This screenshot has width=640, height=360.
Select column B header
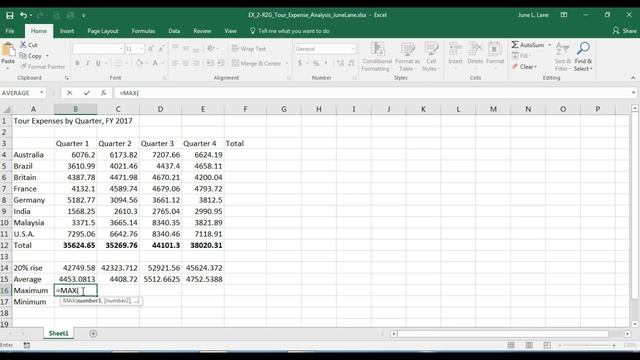coord(76,109)
